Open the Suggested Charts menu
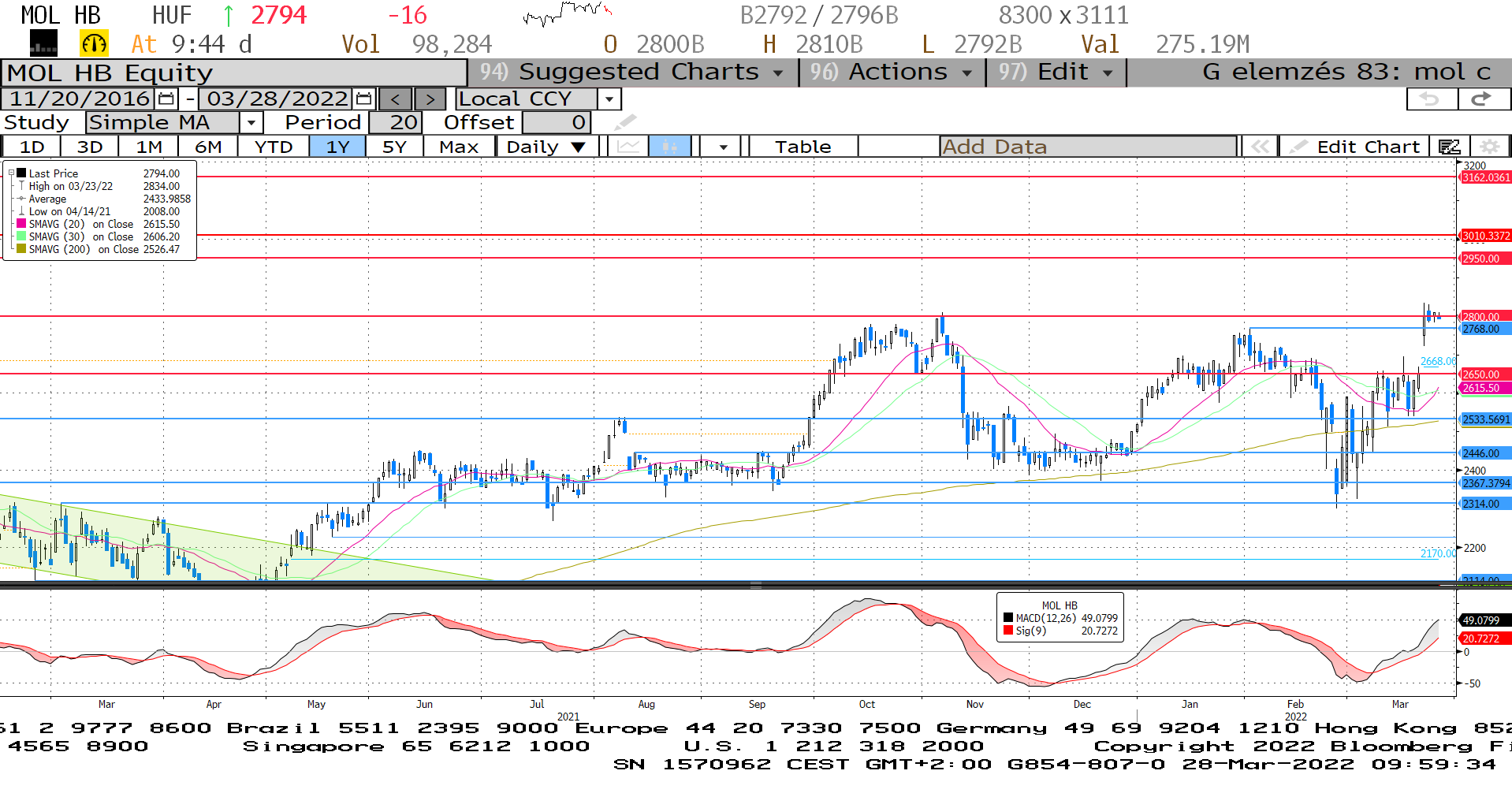The height and width of the screenshot is (808, 1512). tap(633, 72)
